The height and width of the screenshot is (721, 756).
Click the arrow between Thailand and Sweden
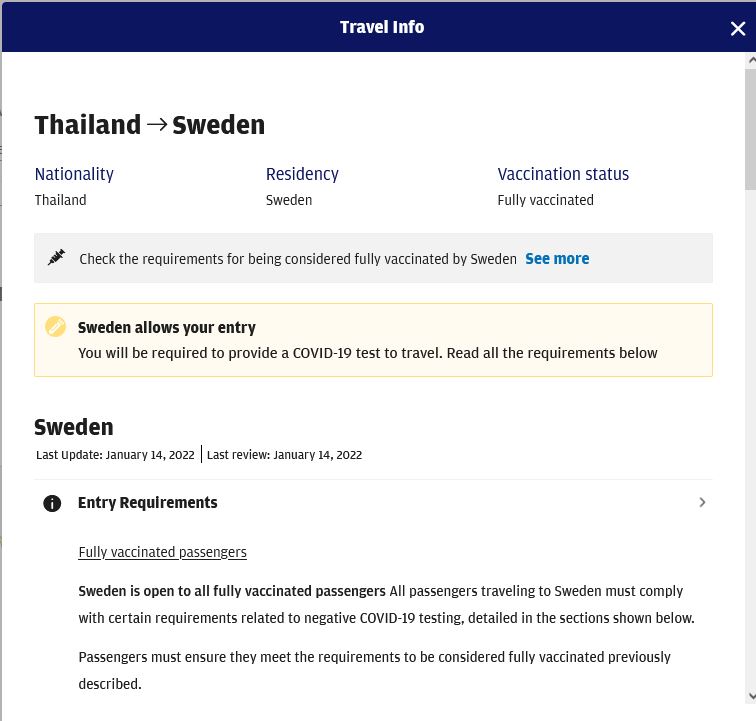[157, 125]
